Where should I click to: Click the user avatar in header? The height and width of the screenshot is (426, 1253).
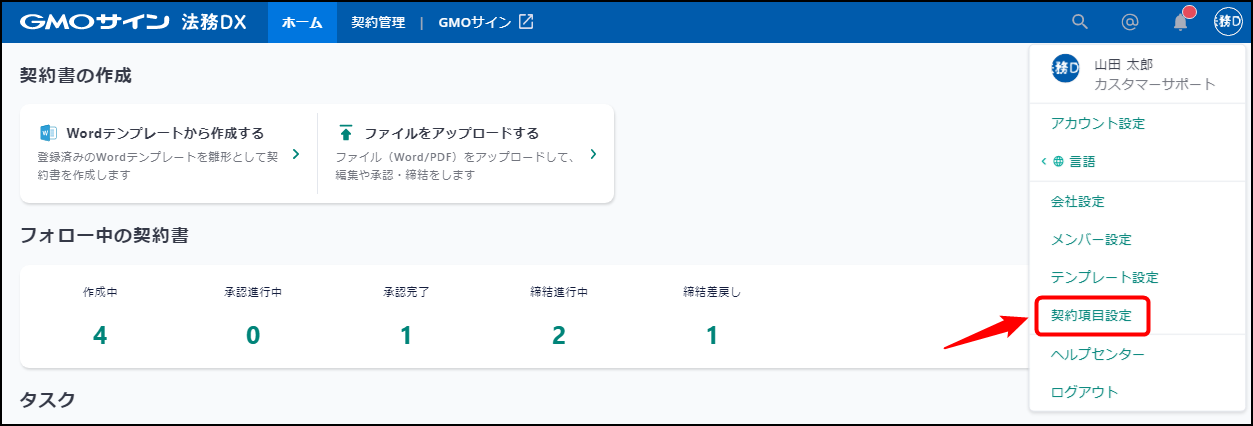click(1228, 21)
